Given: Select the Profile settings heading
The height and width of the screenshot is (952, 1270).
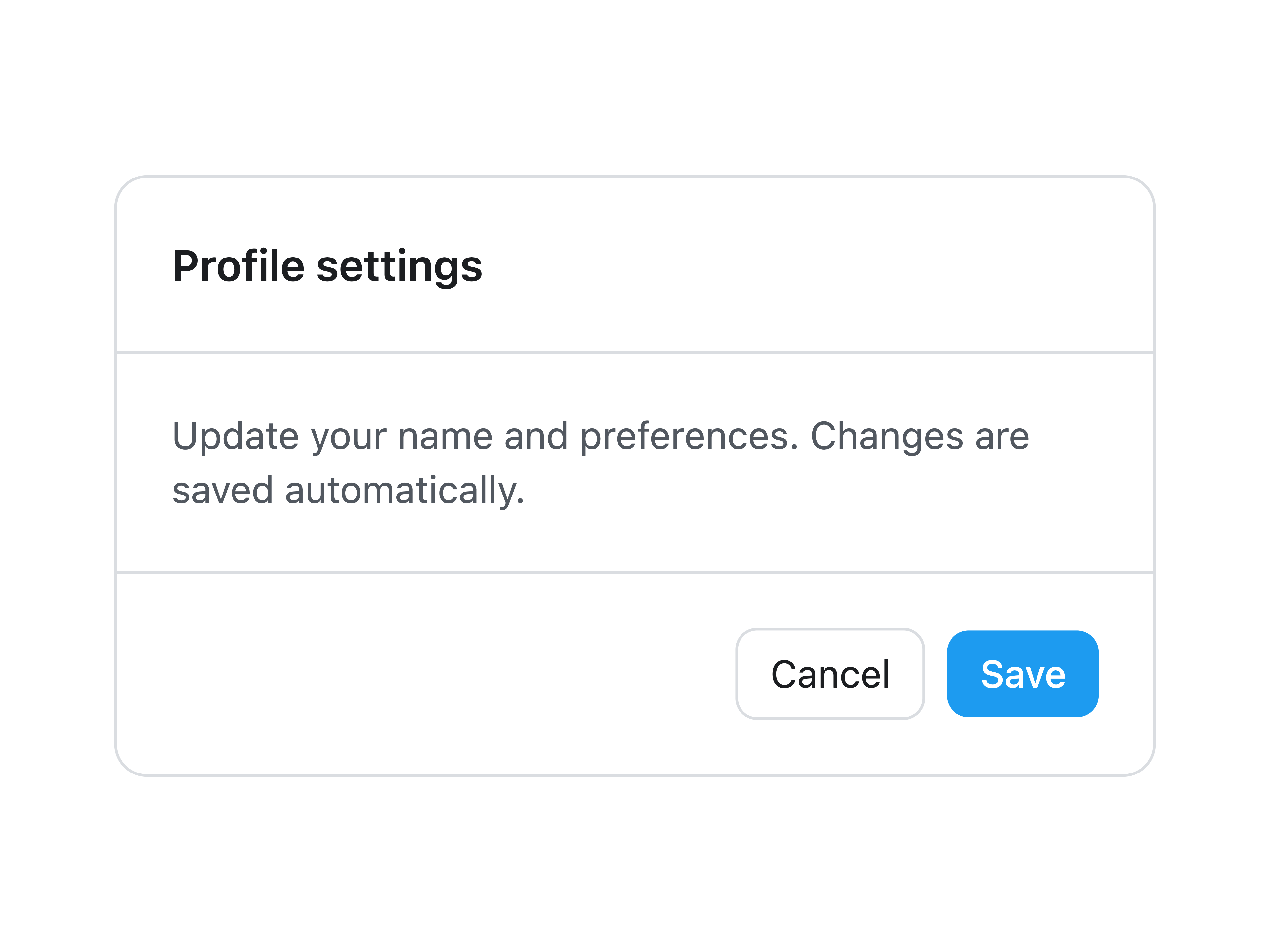Looking at the screenshot, I should click(x=327, y=266).
